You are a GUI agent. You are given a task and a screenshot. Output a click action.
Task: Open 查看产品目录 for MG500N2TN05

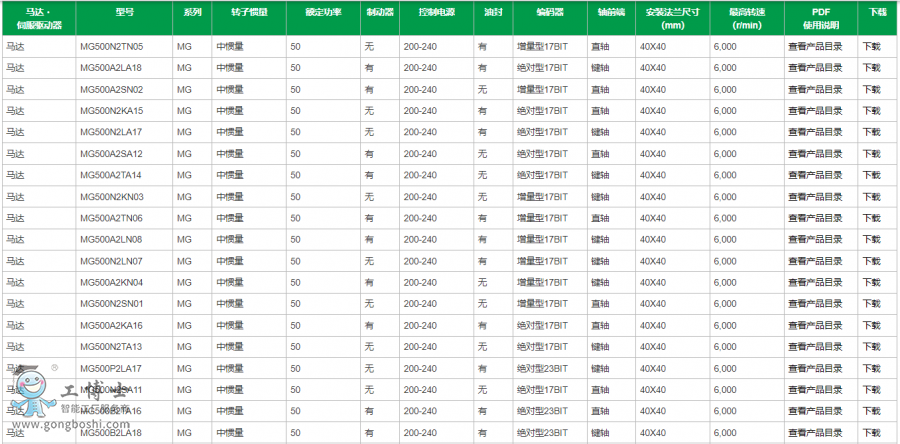pos(815,46)
